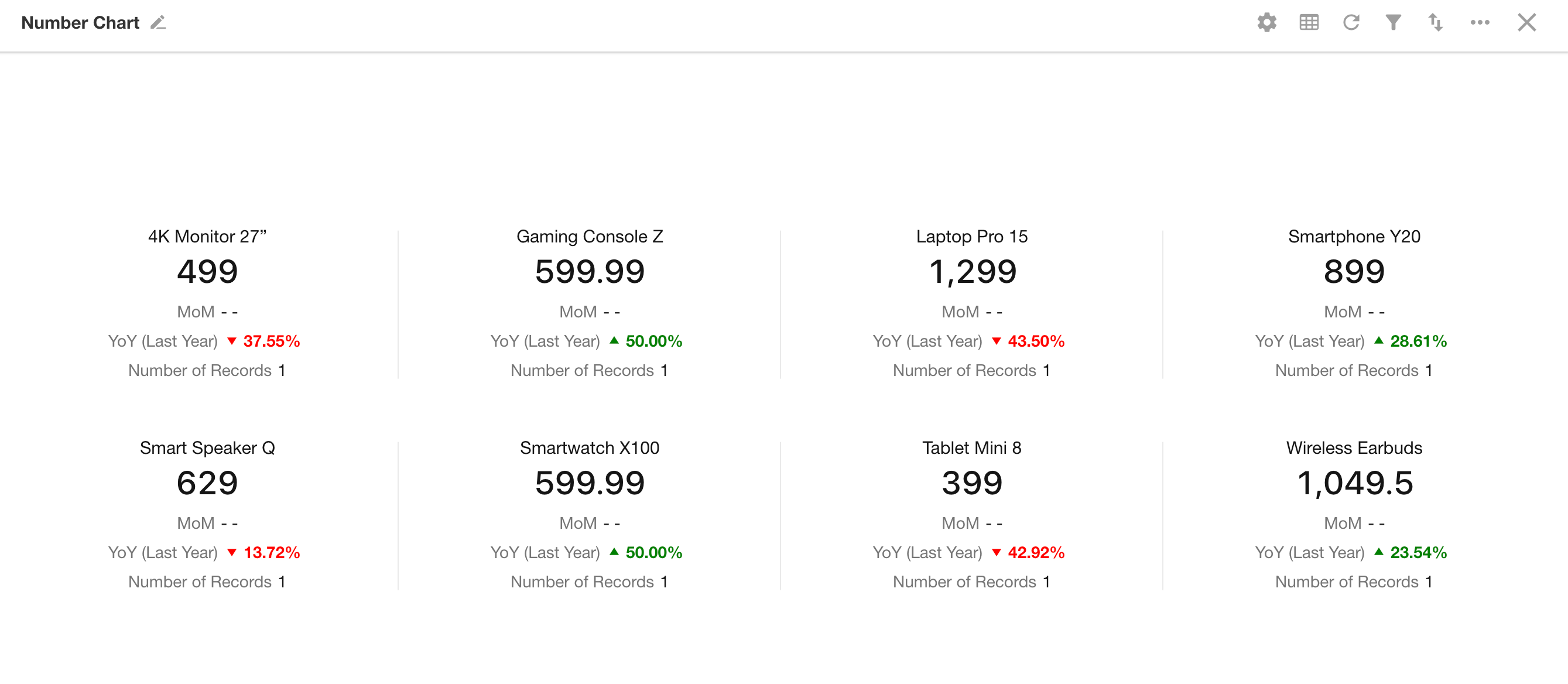Show underlying data table view
1568x684 pixels.
(1309, 23)
